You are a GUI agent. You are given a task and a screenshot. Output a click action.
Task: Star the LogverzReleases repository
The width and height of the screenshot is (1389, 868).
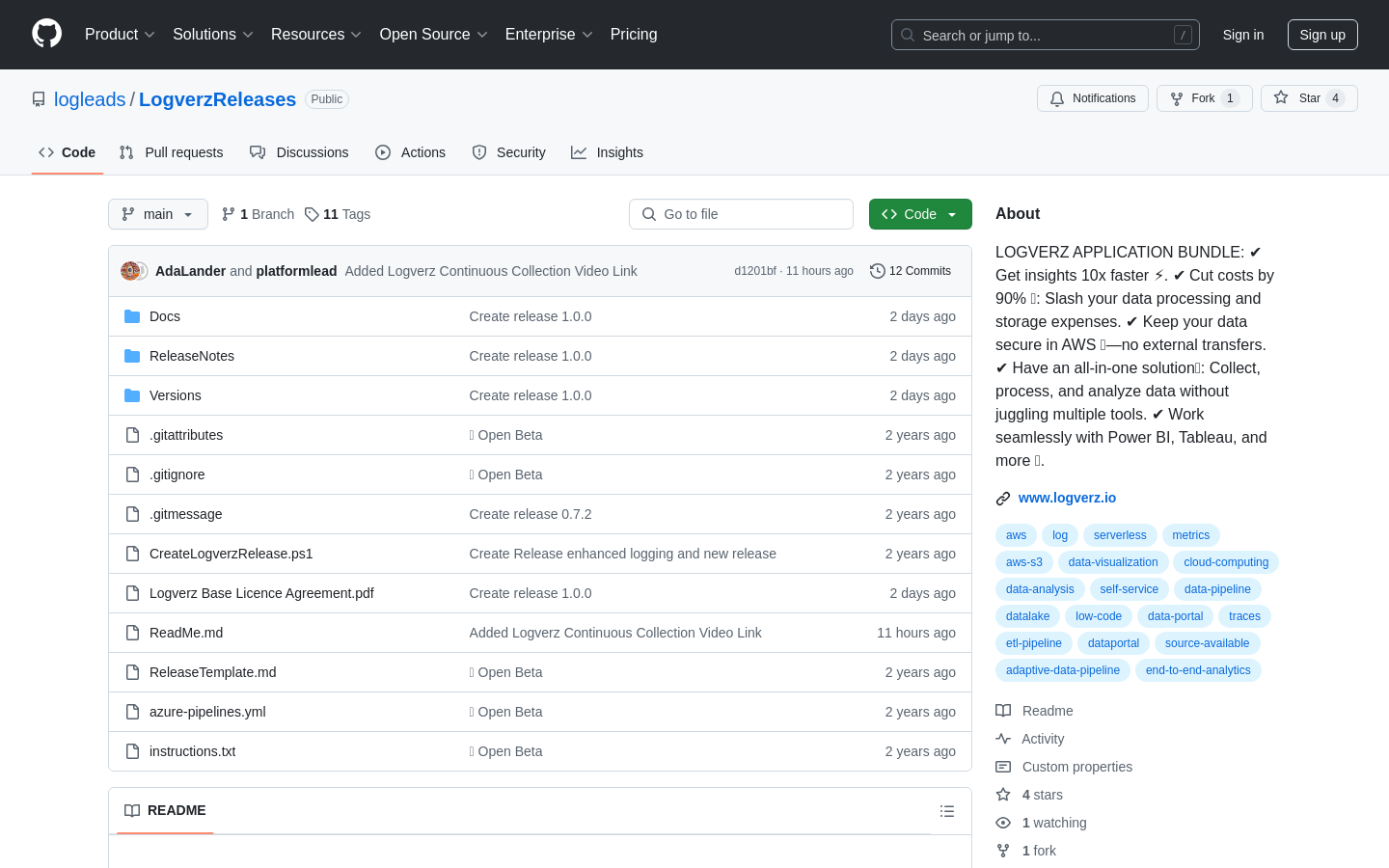tap(1309, 98)
